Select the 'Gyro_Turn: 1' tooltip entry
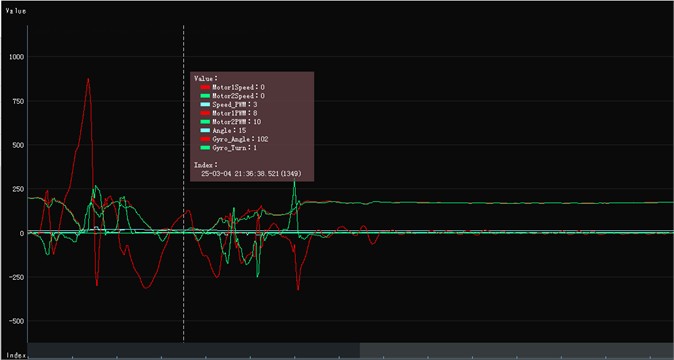The height and width of the screenshot is (360, 674). coord(229,147)
